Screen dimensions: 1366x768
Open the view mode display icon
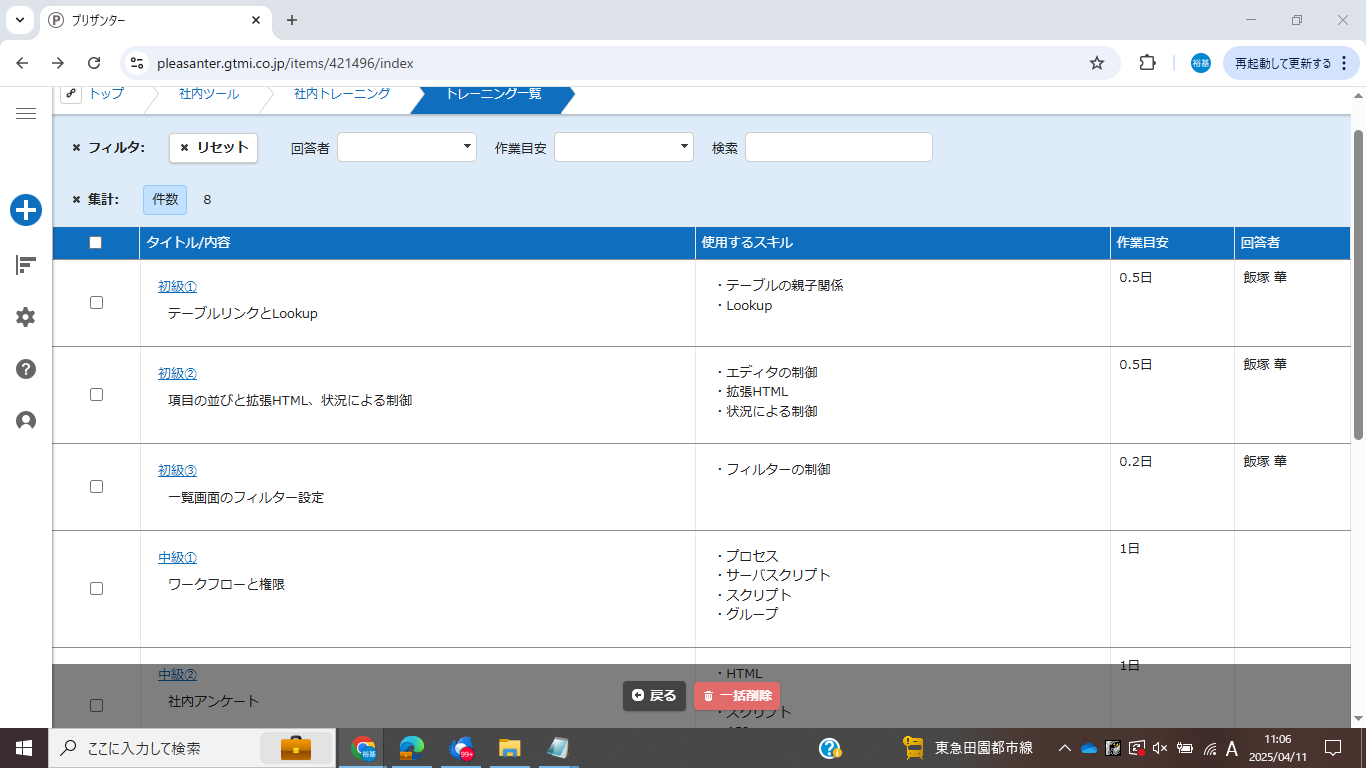[x=26, y=265]
